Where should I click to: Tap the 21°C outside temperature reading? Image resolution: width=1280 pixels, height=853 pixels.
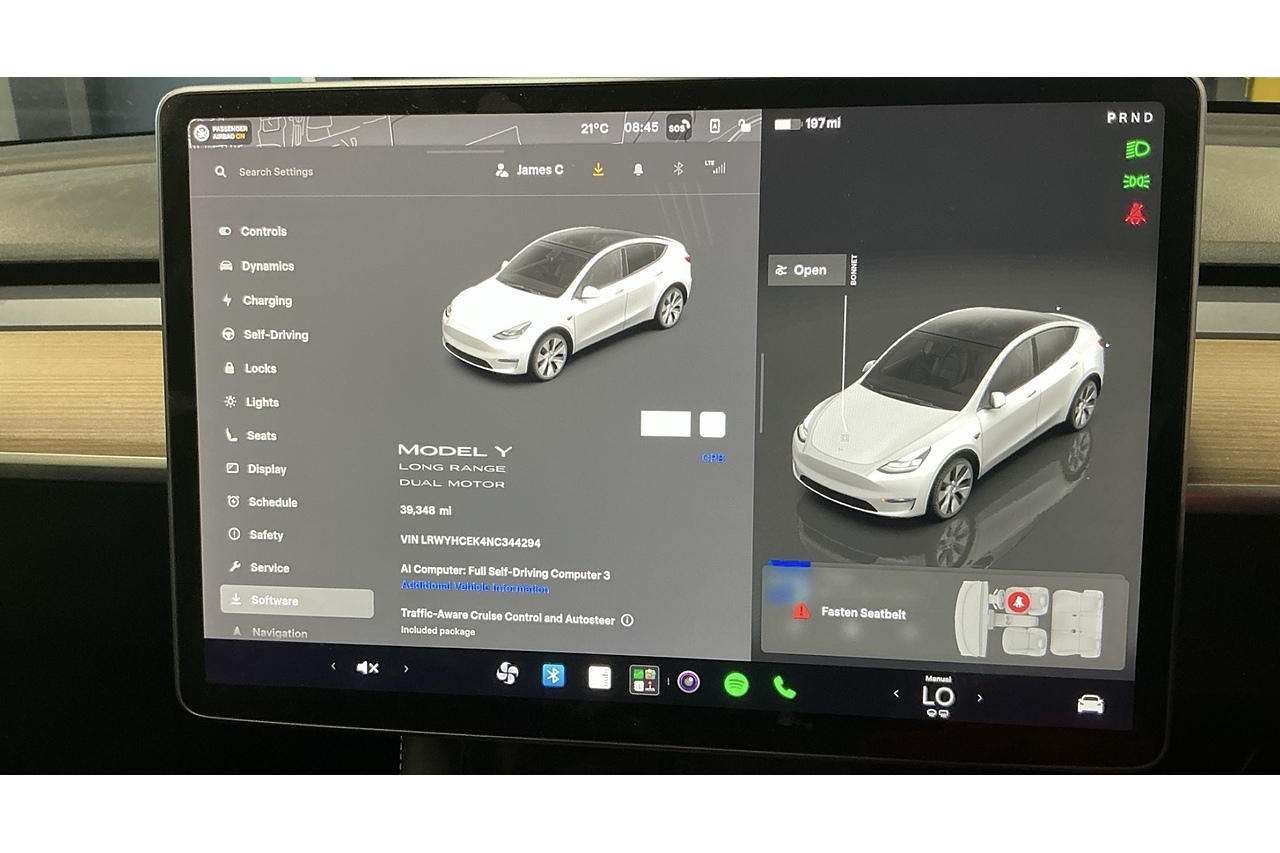[x=594, y=128]
